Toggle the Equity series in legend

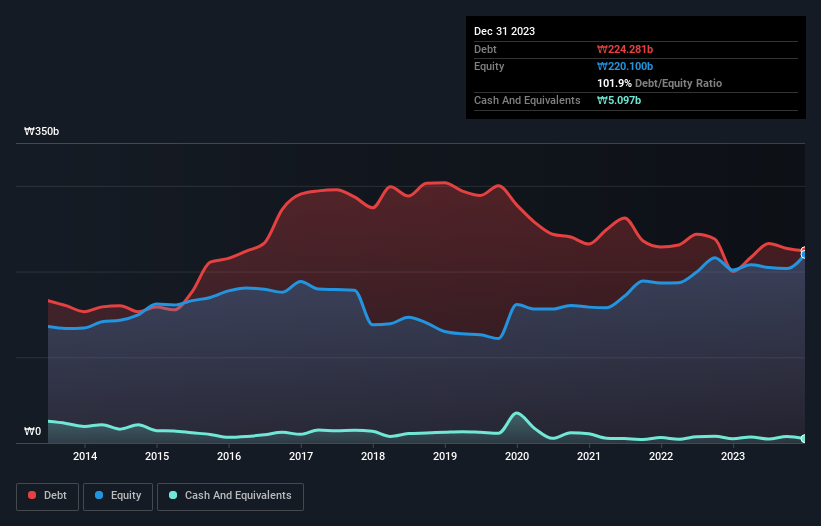pos(118,496)
